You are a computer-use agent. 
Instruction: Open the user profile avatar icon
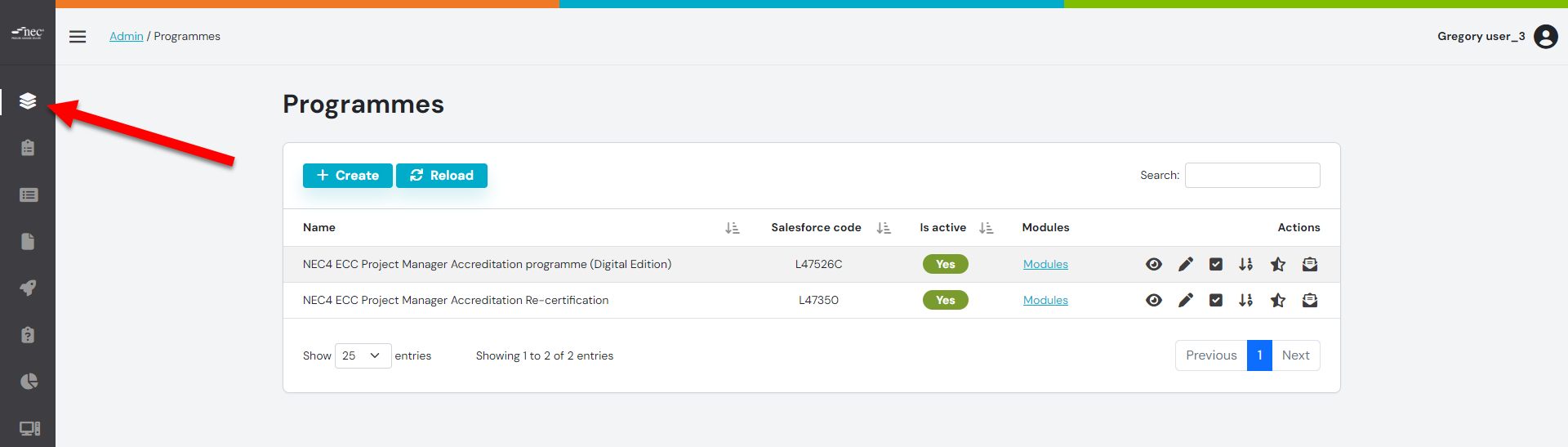click(1545, 36)
